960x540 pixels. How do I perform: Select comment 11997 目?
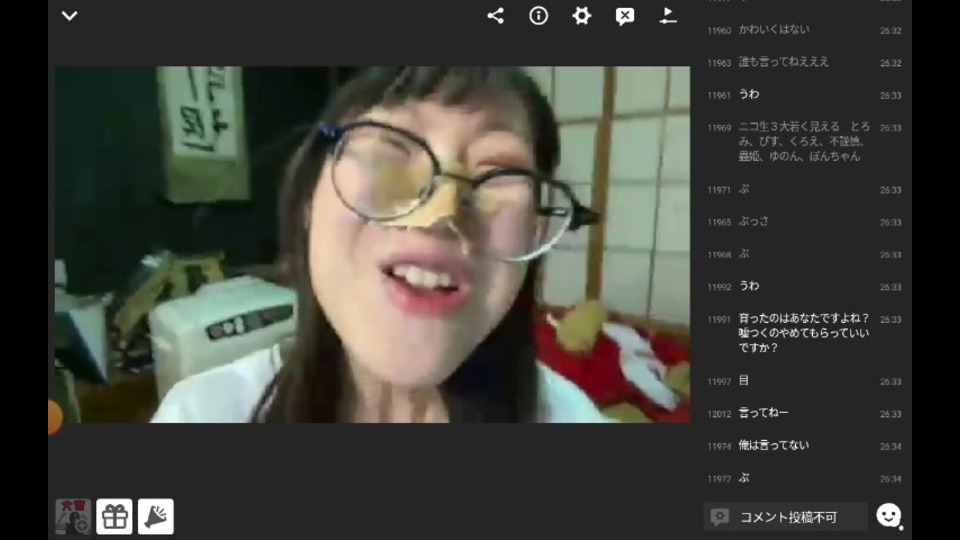(804, 381)
